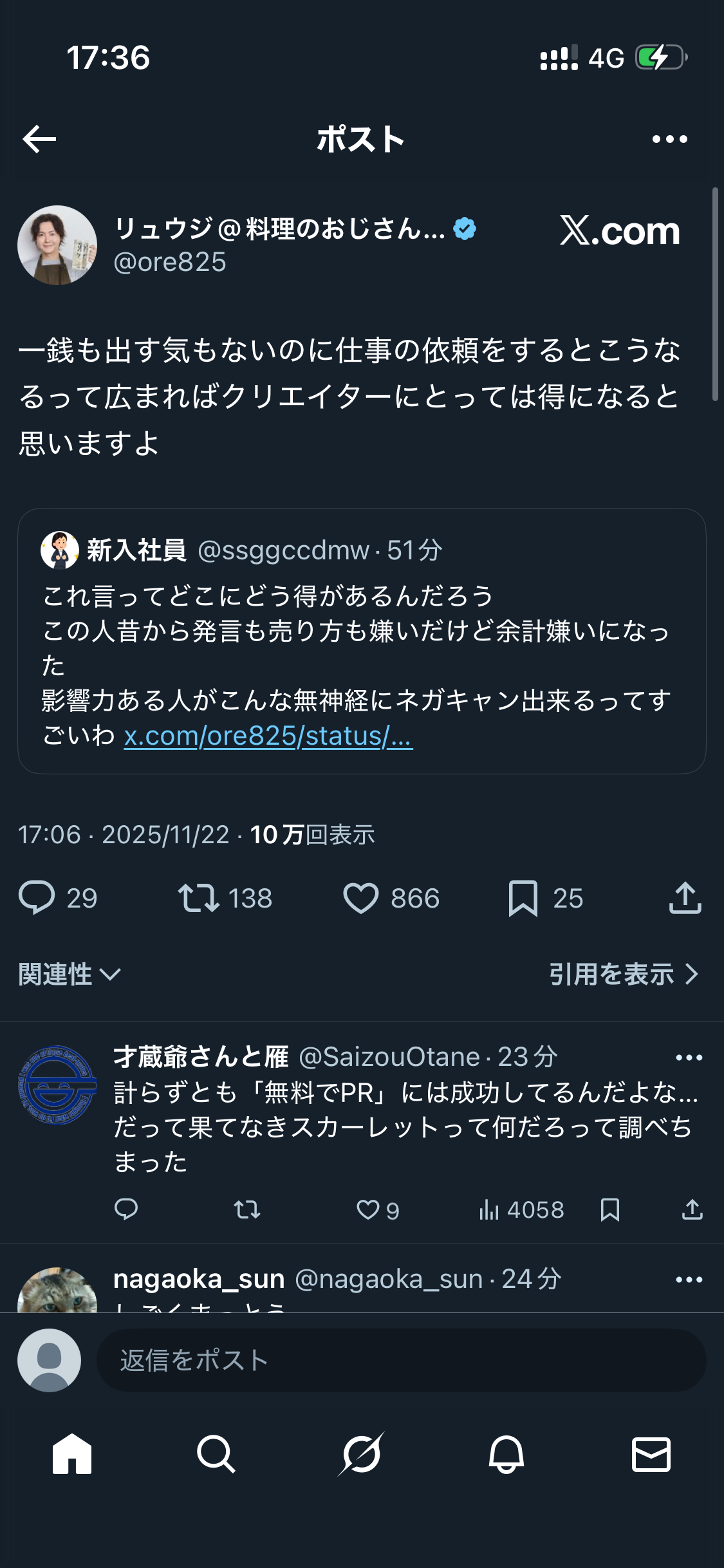724x1568 pixels.
Task: Bookmark the main post with 25 bookmarks
Action: coord(523,898)
